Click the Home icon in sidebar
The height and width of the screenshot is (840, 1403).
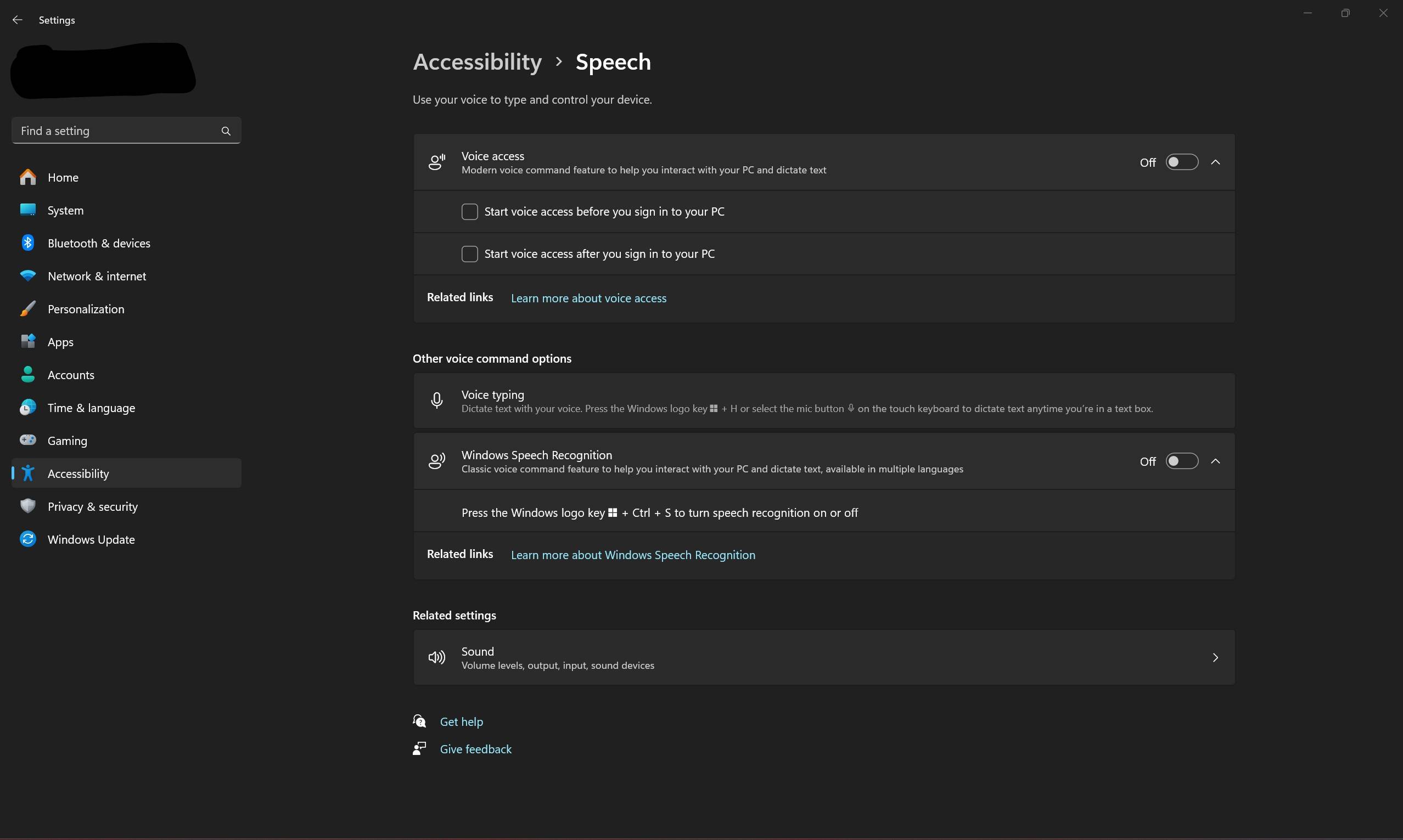click(27, 177)
